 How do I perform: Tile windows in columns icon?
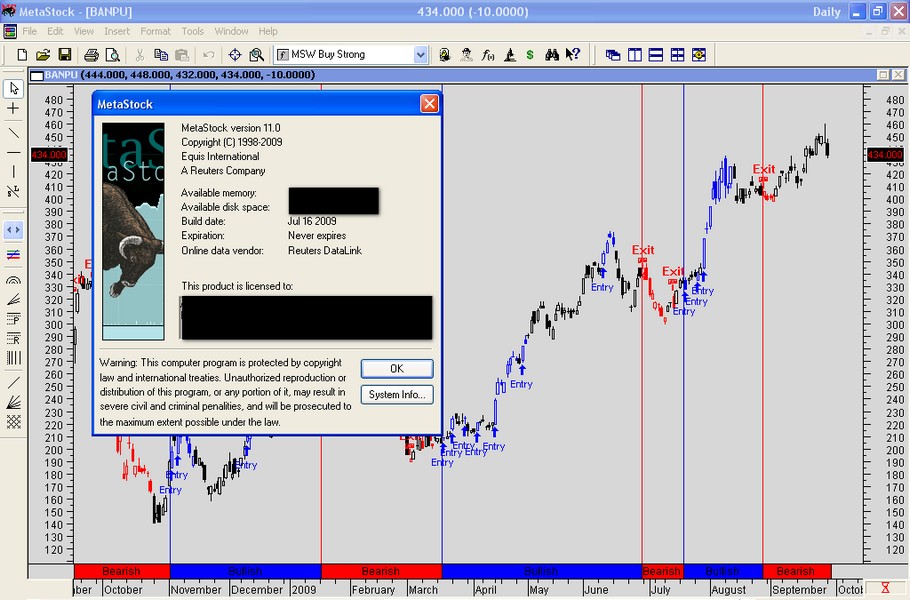635,55
